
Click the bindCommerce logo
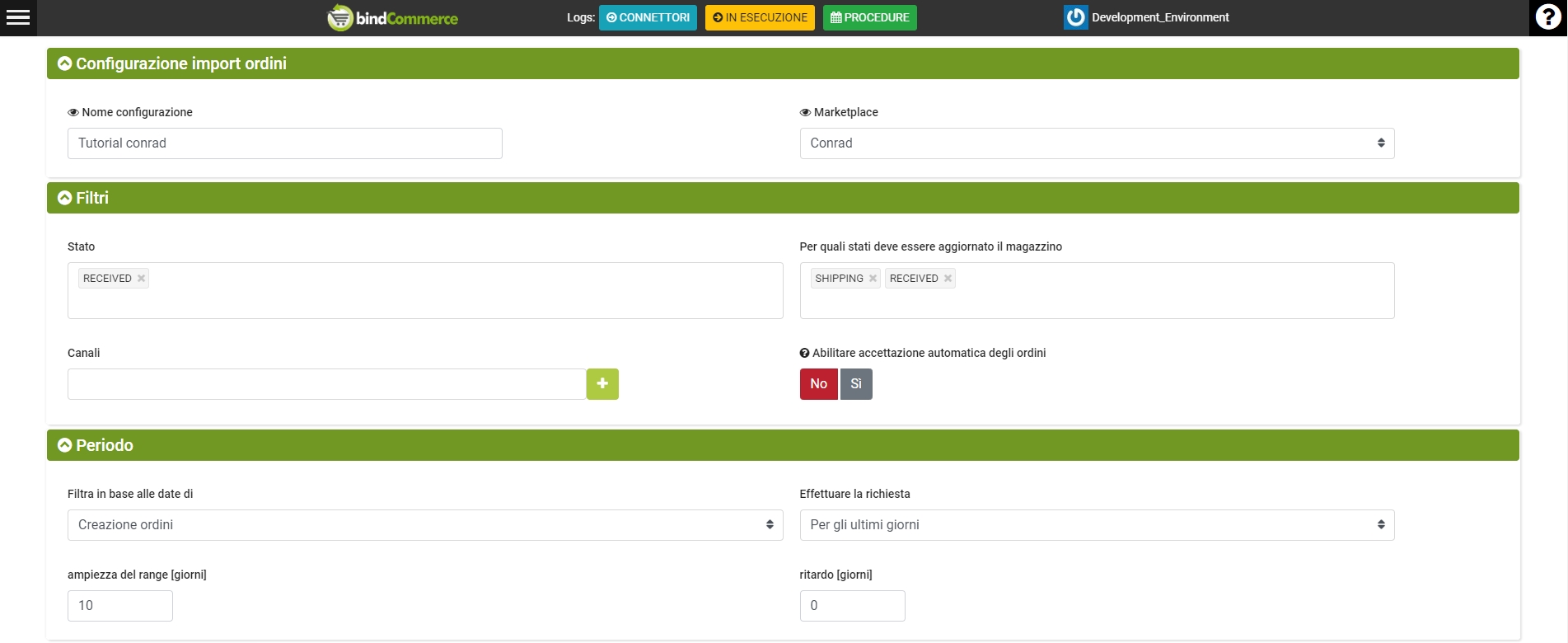[393, 17]
